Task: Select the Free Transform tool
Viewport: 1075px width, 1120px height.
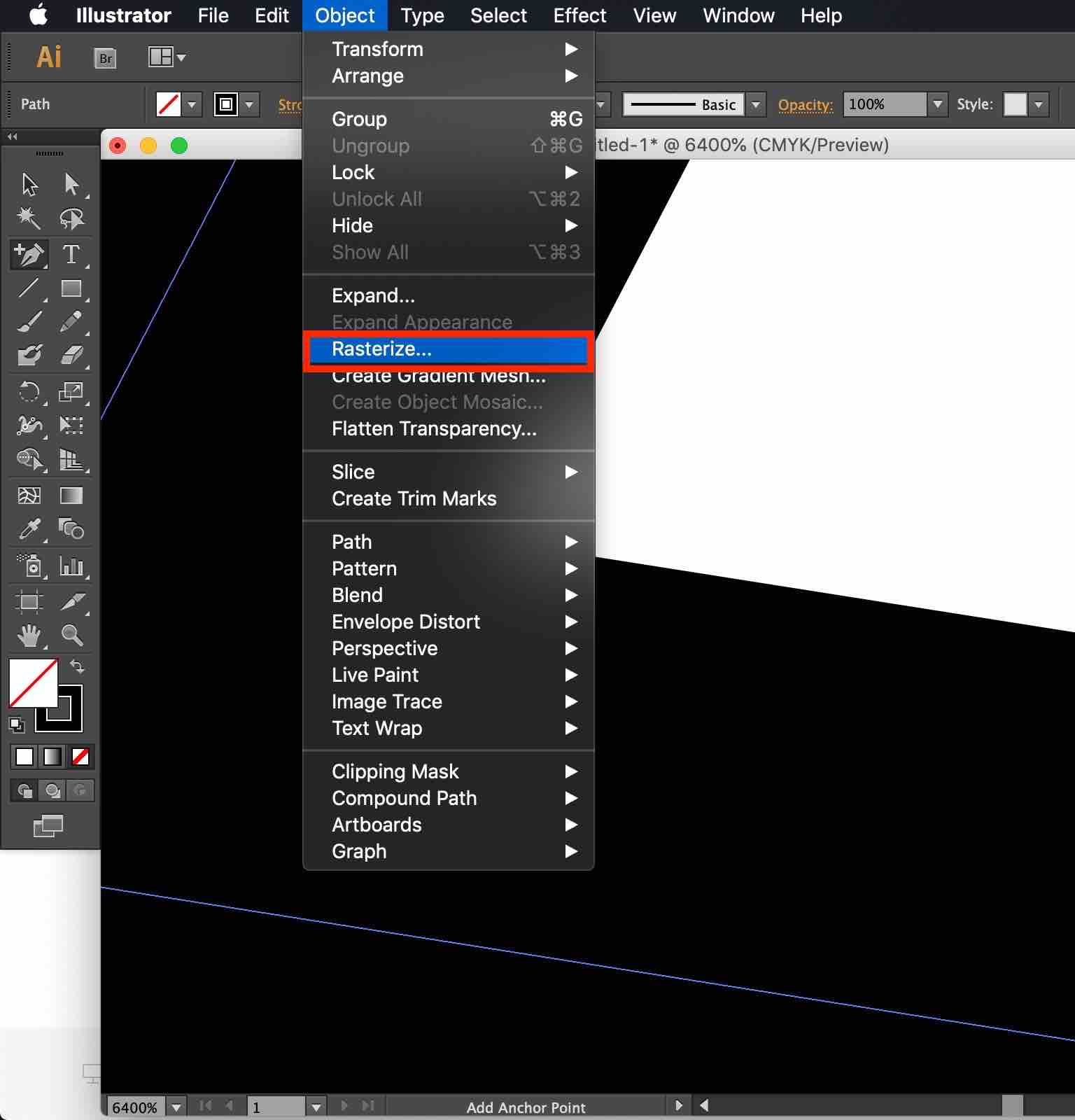Action: (x=71, y=426)
